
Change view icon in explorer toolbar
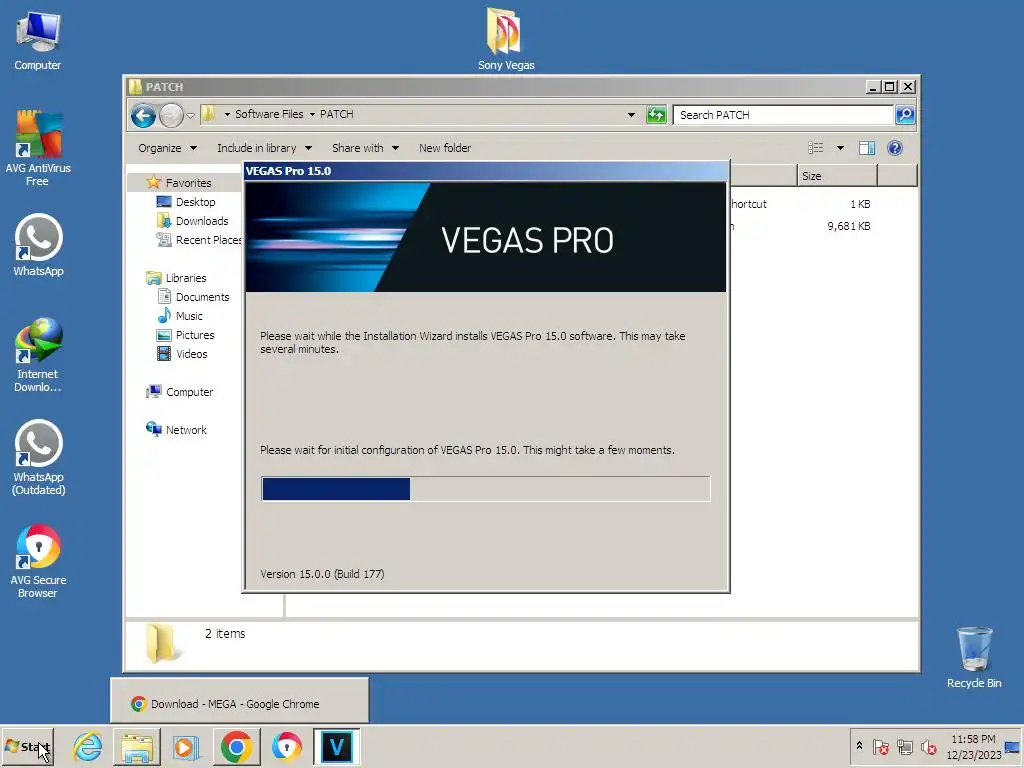coord(816,148)
